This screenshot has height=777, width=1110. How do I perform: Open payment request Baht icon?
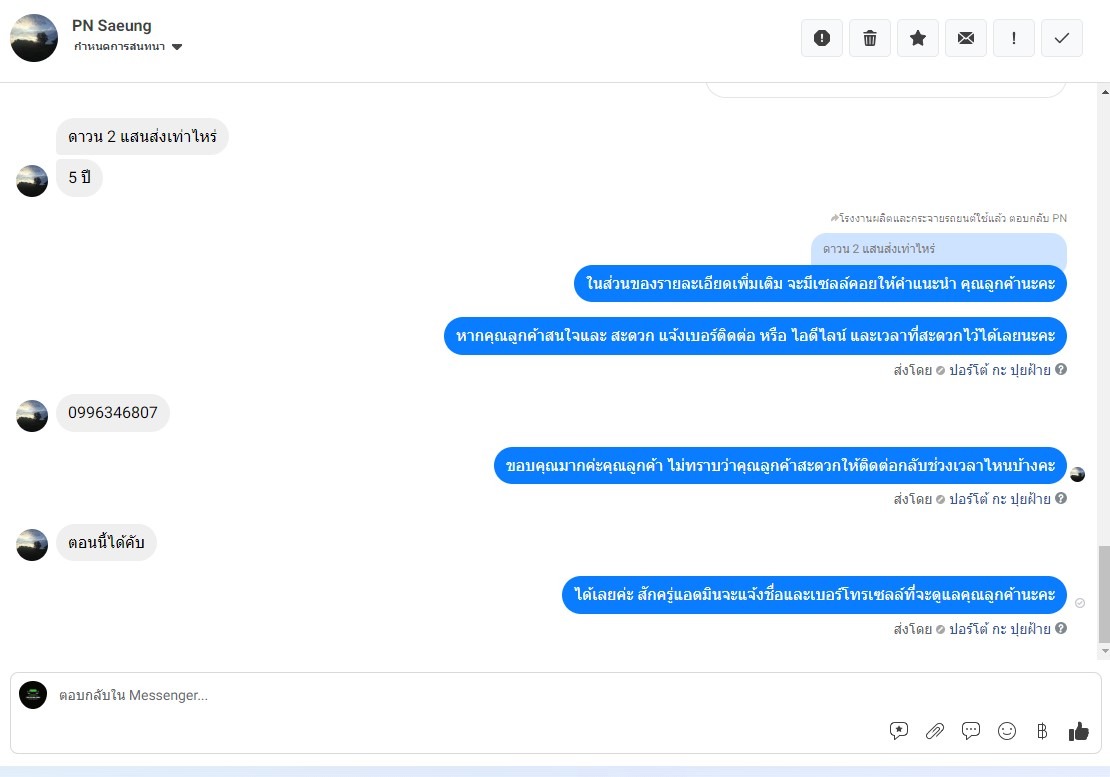1042,731
